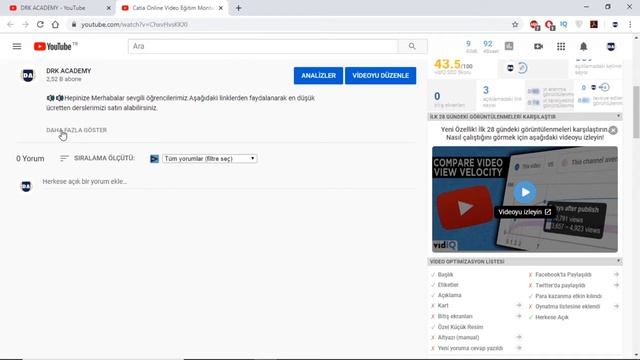640x360 pixels.
Task: Click the Para kazanma etkin kılındı item
Action: pyautogui.click(x=569, y=296)
